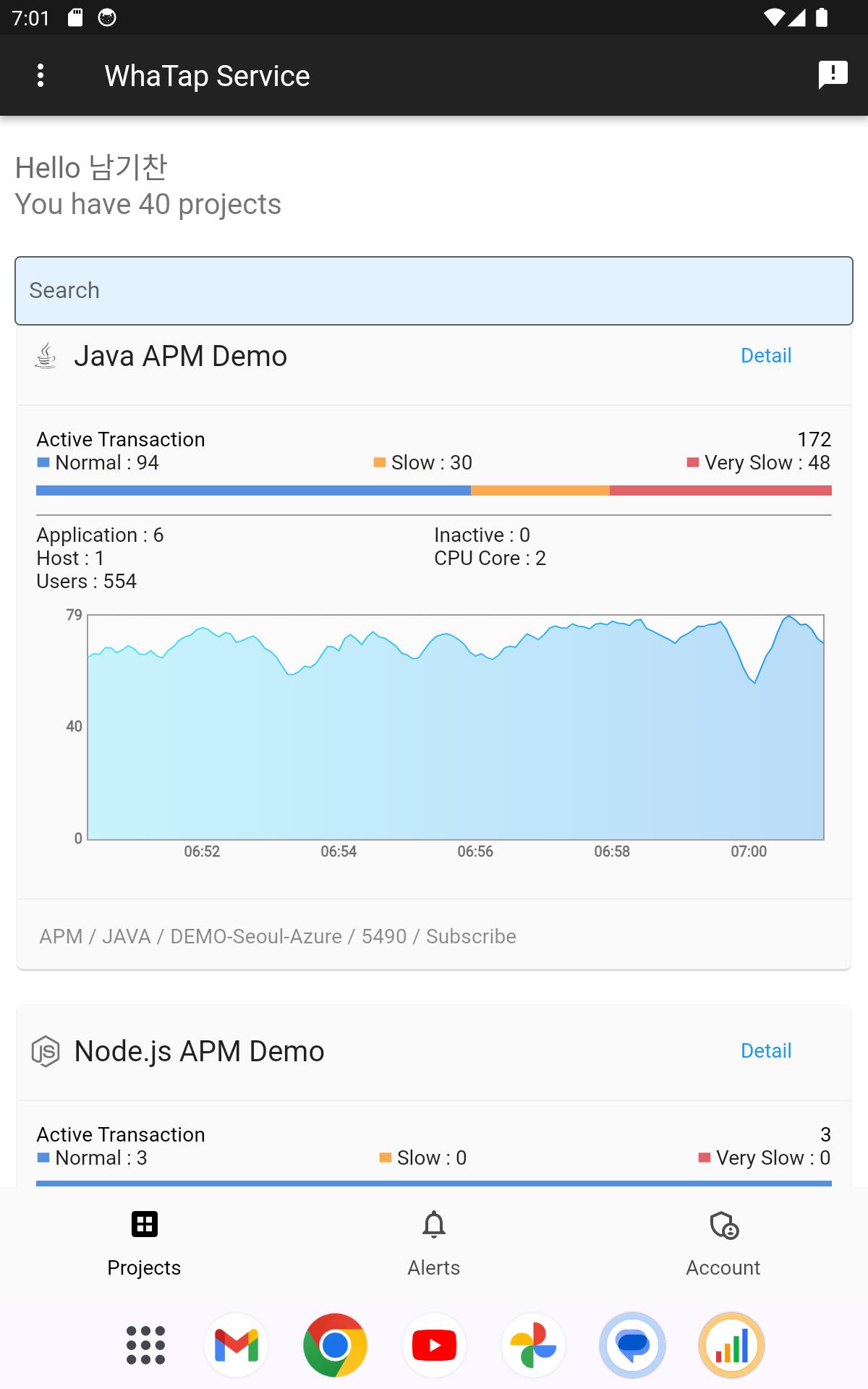Image resolution: width=868 pixels, height=1389 pixels.
Task: Click the APM / JAVA / DEMO-Seoul-Azure footer text
Action: [278, 936]
